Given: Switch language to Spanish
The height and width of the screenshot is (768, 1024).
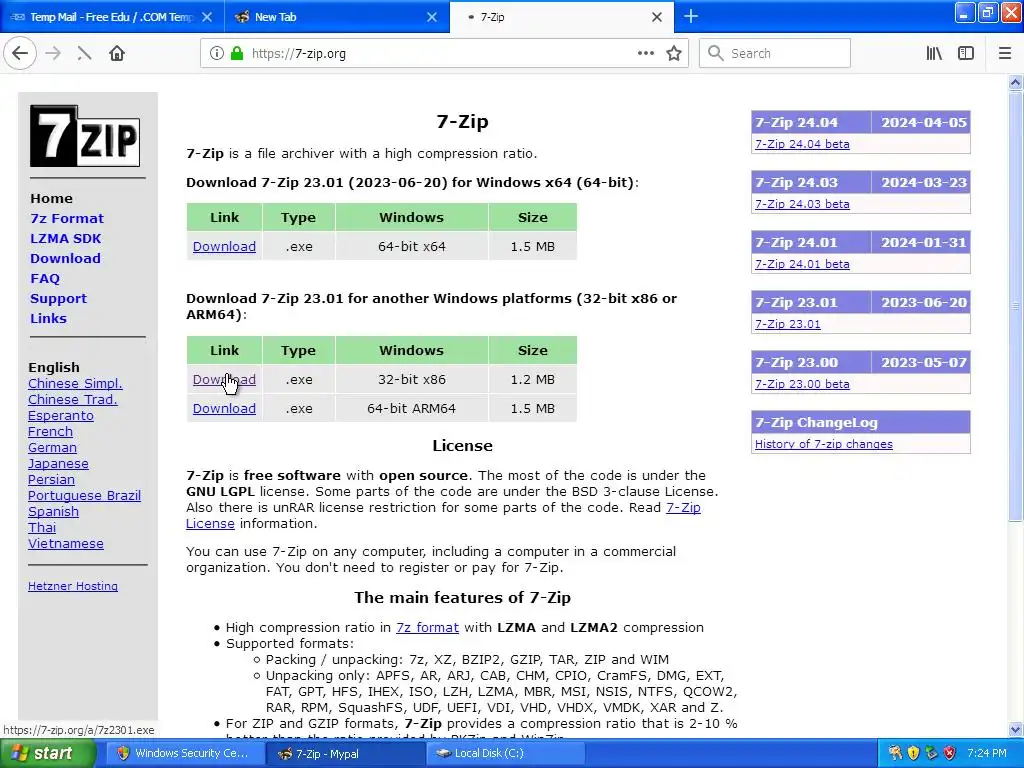Looking at the screenshot, I should coord(54,512).
